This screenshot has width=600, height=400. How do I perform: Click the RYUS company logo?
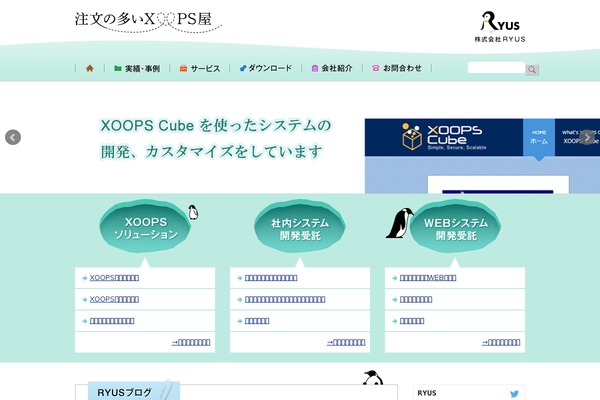[500, 26]
